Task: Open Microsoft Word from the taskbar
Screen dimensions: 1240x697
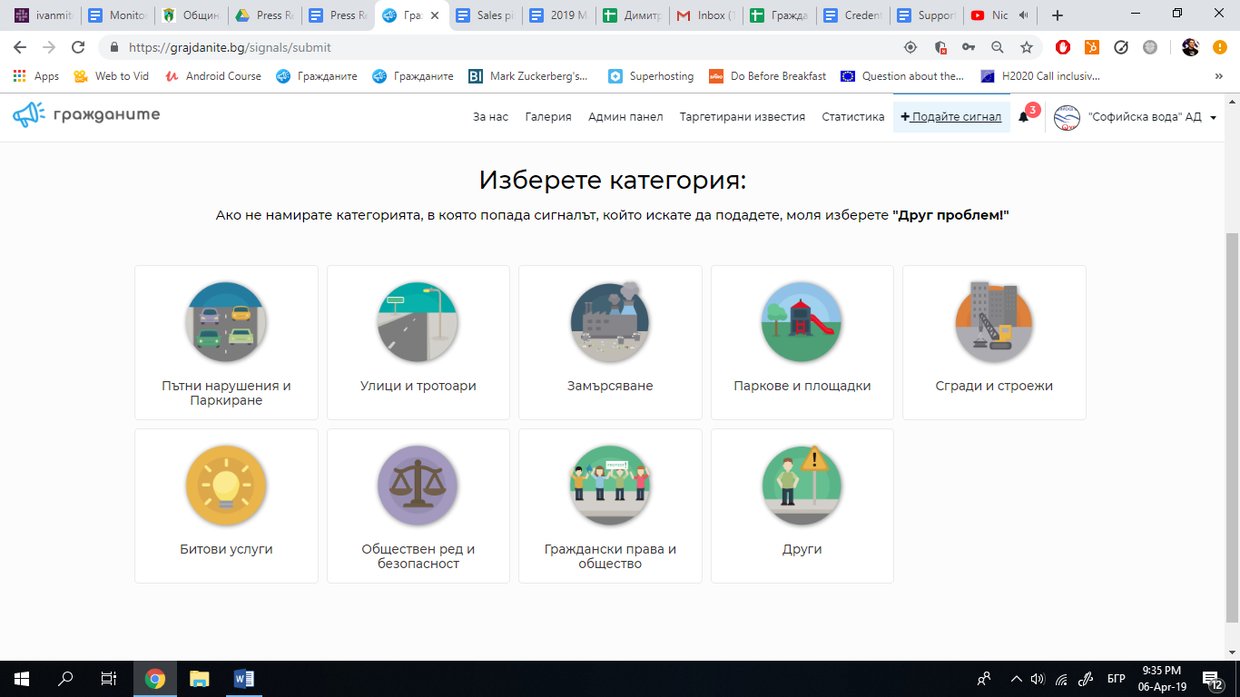Action: [x=244, y=679]
